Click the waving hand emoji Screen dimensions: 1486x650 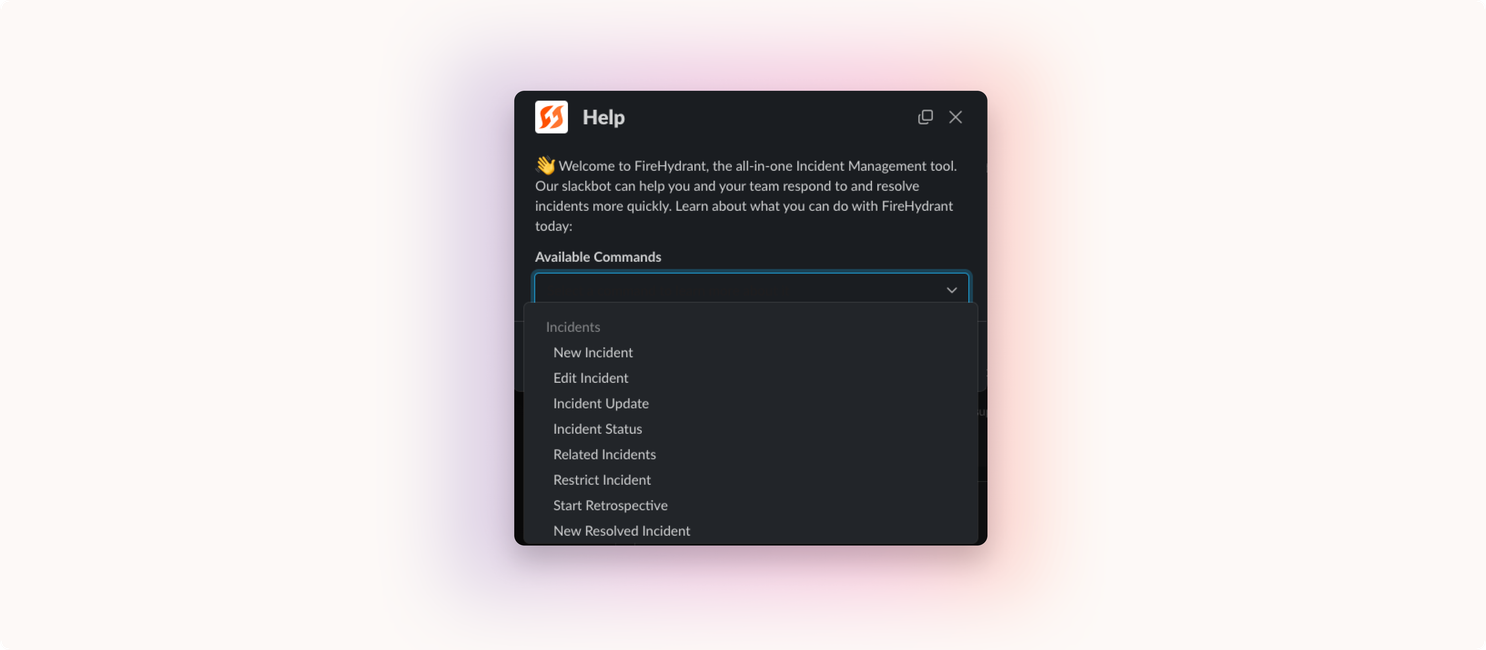pyautogui.click(x=545, y=165)
